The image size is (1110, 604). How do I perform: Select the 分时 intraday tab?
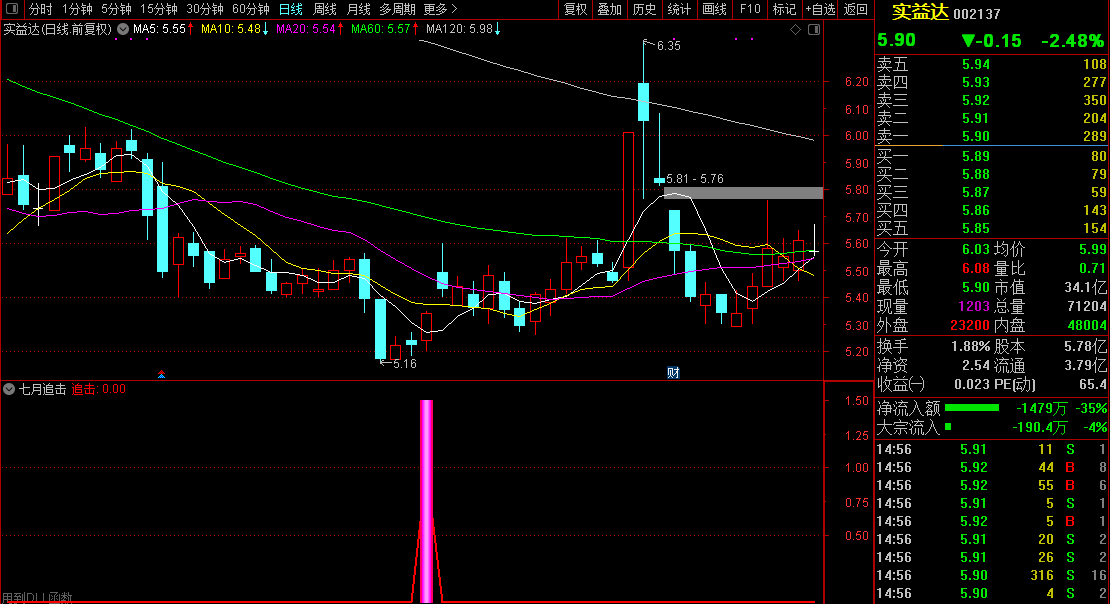click(40, 9)
